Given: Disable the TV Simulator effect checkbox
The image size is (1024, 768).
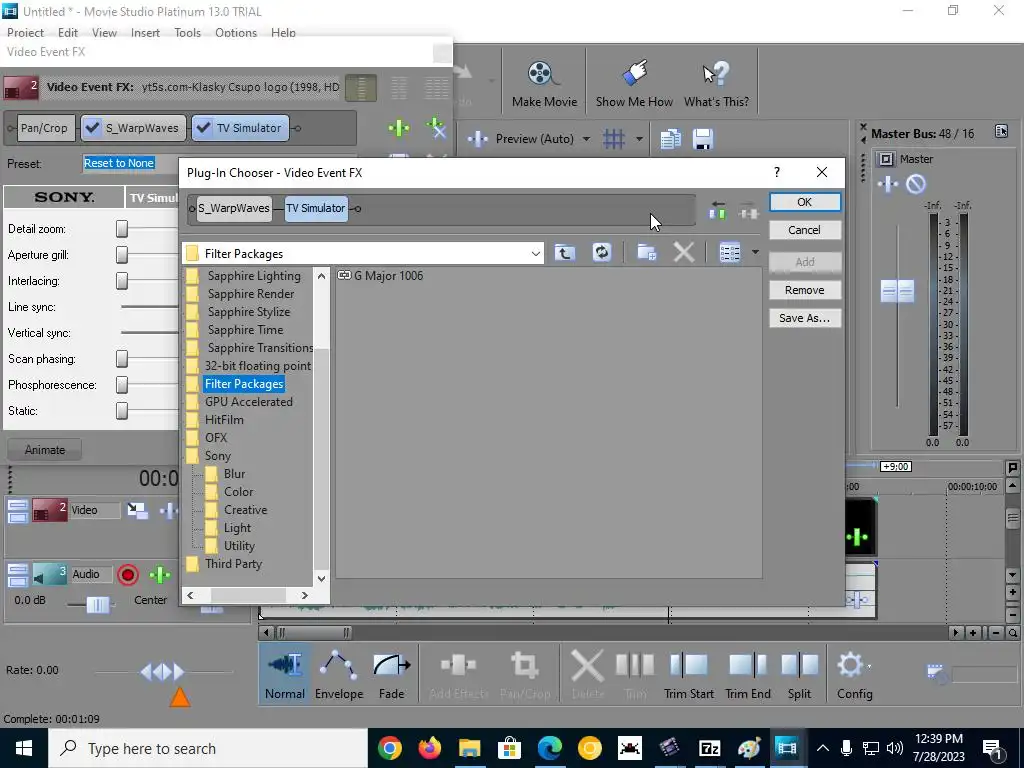Looking at the screenshot, I should (x=204, y=128).
